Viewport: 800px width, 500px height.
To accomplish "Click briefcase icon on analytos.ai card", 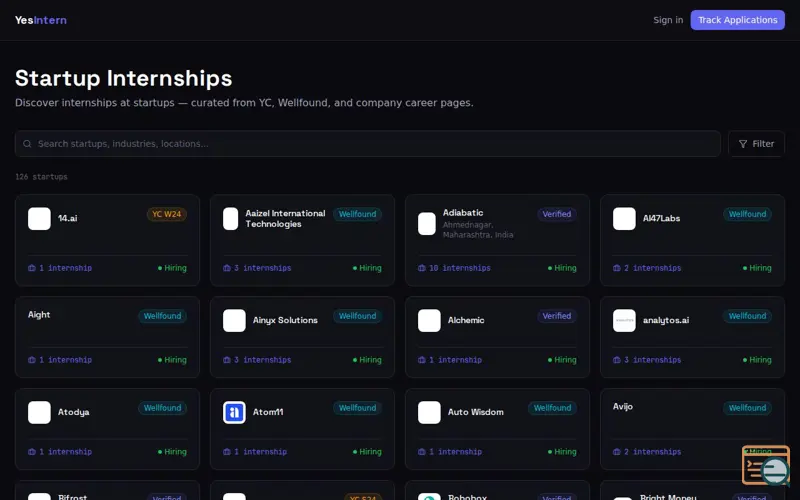I will tap(616, 360).
